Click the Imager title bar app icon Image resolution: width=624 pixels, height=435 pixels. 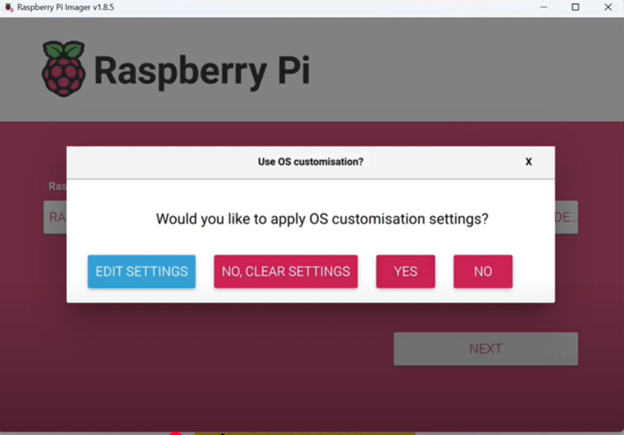coord(9,7)
